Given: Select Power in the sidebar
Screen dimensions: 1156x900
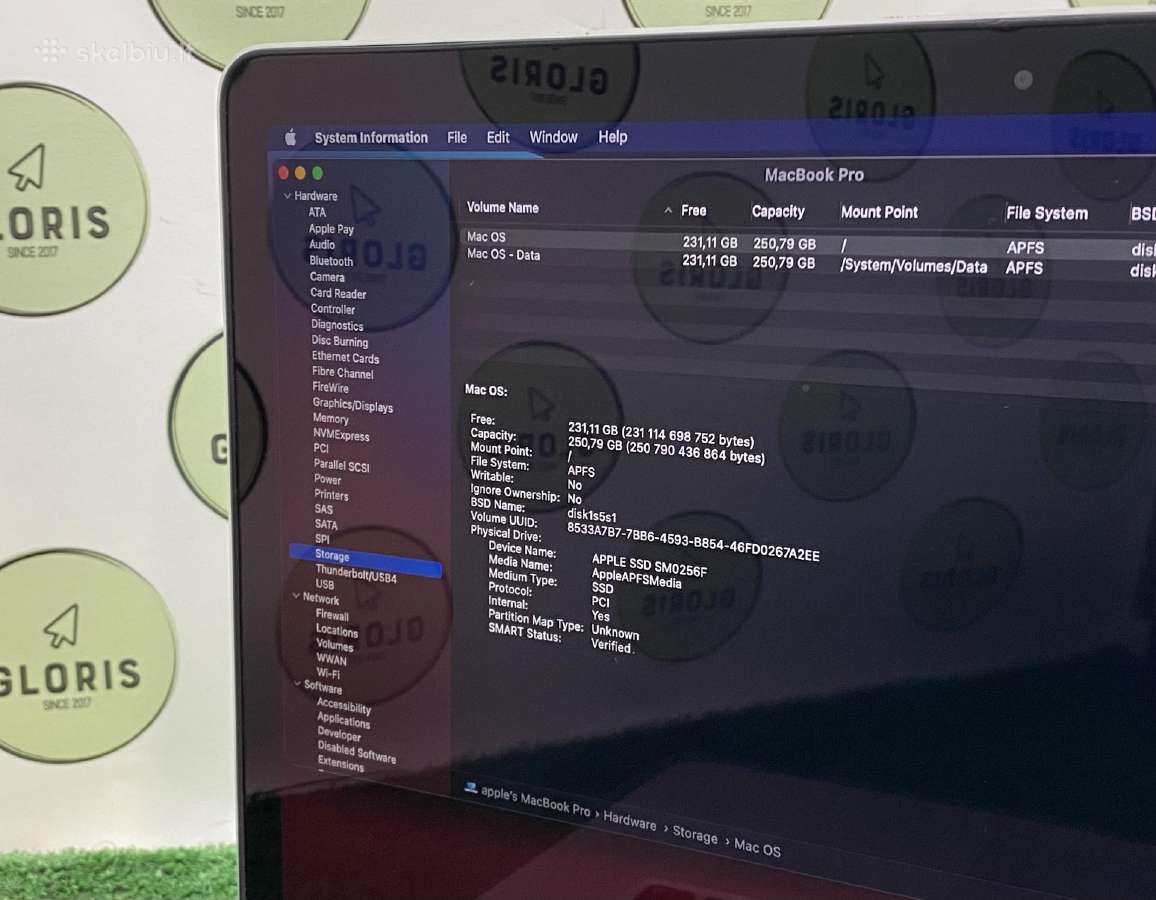Looking at the screenshot, I should coord(327,479).
